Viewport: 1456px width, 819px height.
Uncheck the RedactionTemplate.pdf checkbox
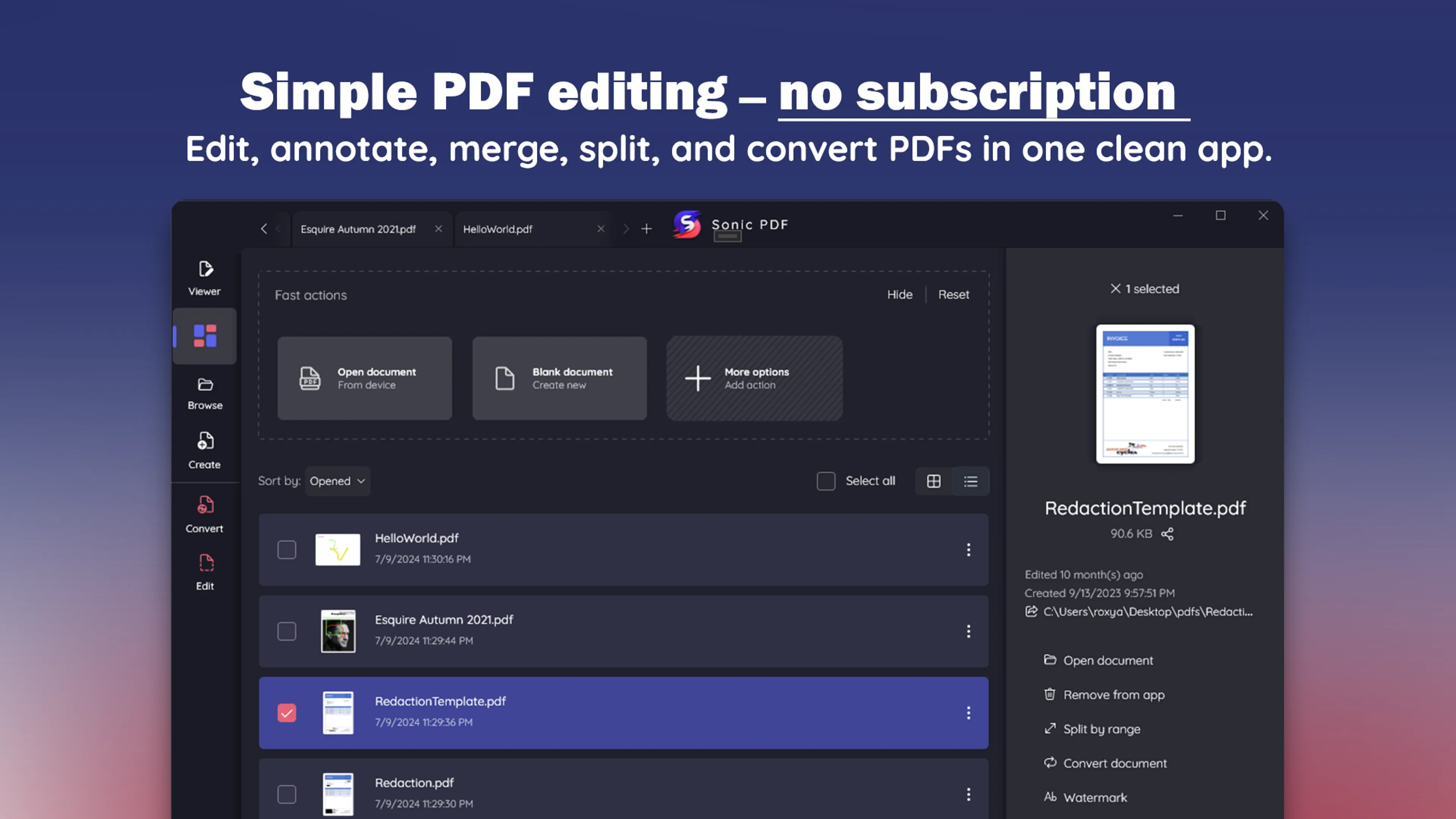coord(287,713)
